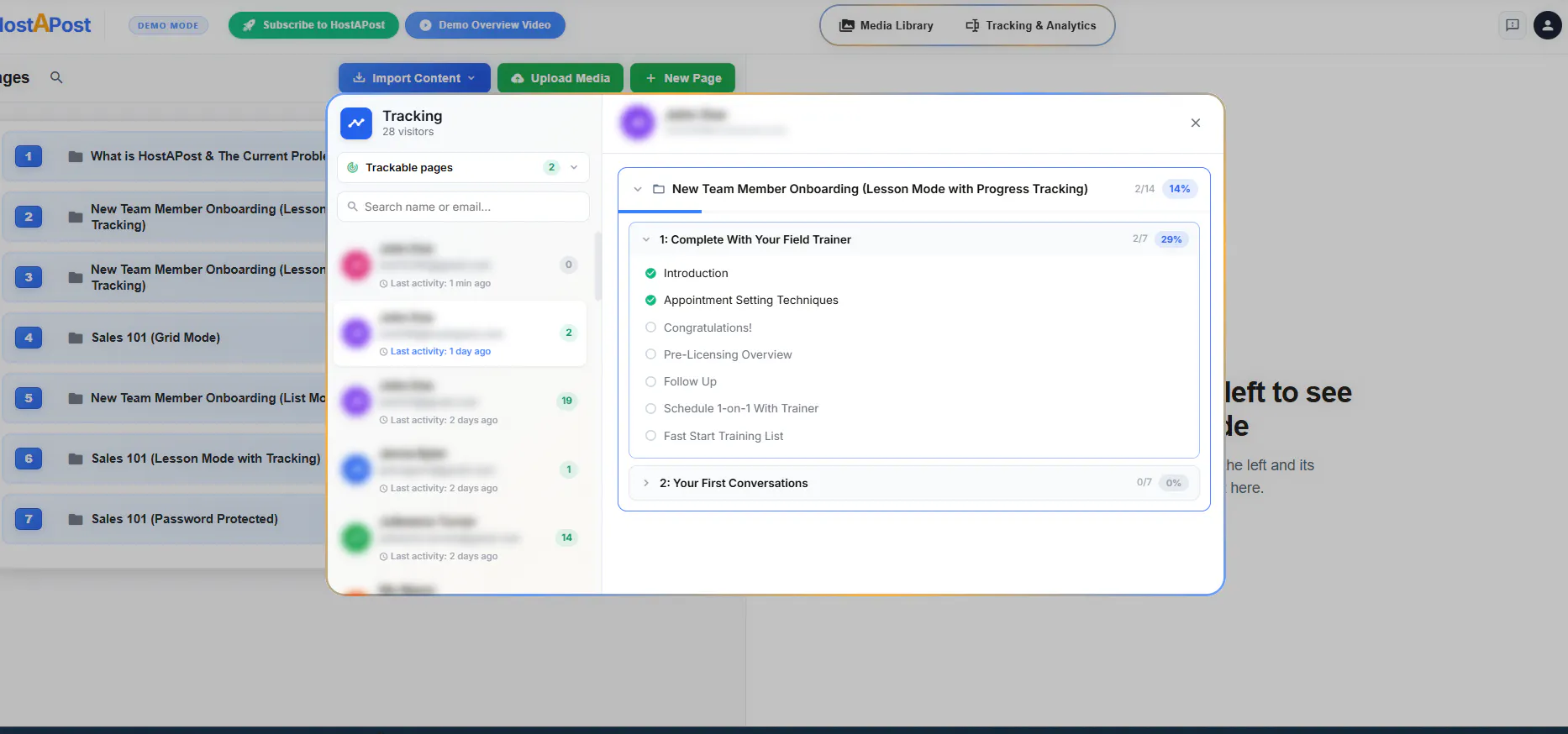1568x734 pixels.
Task: Click 'Last activity: 1 min ago' text
Action: point(440,284)
